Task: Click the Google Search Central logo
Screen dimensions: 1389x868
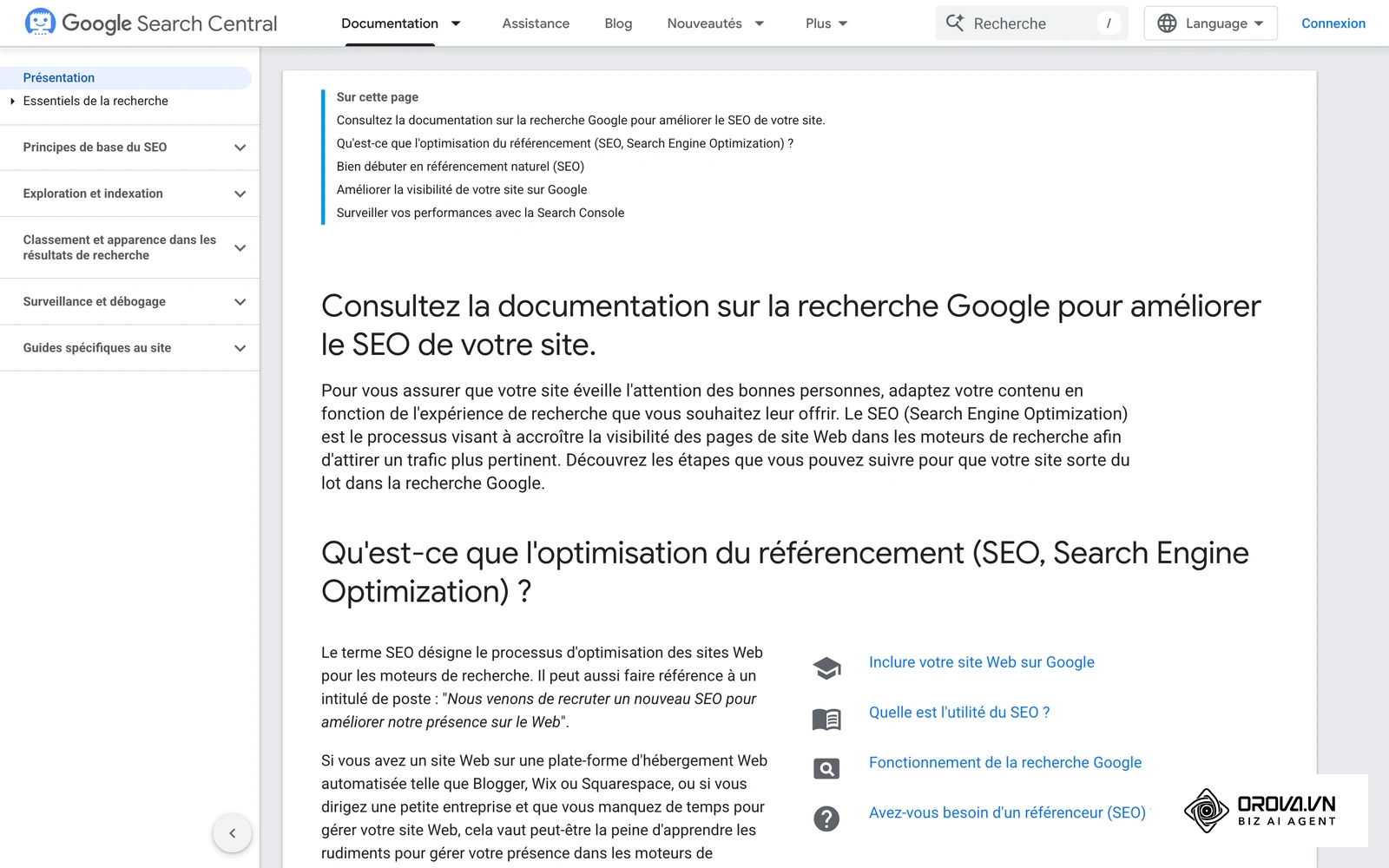Action: pyautogui.click(x=151, y=23)
